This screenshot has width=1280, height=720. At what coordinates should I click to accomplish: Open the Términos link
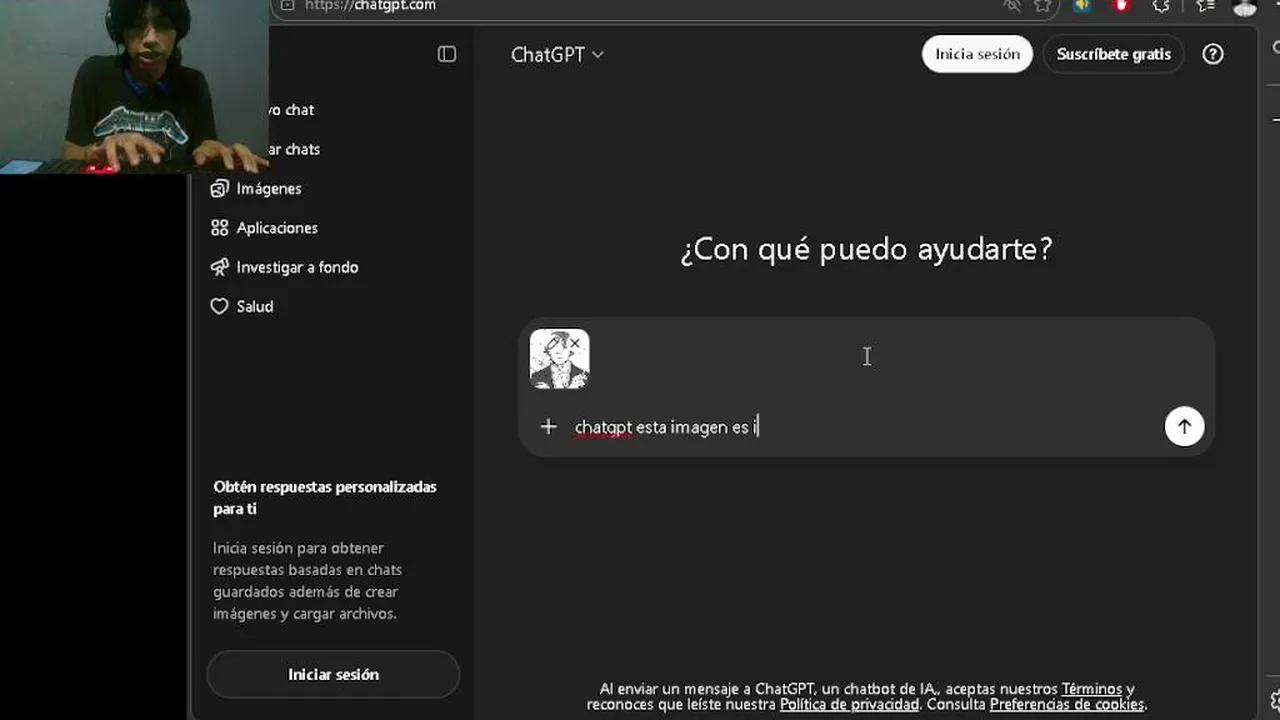pyautogui.click(x=1092, y=689)
